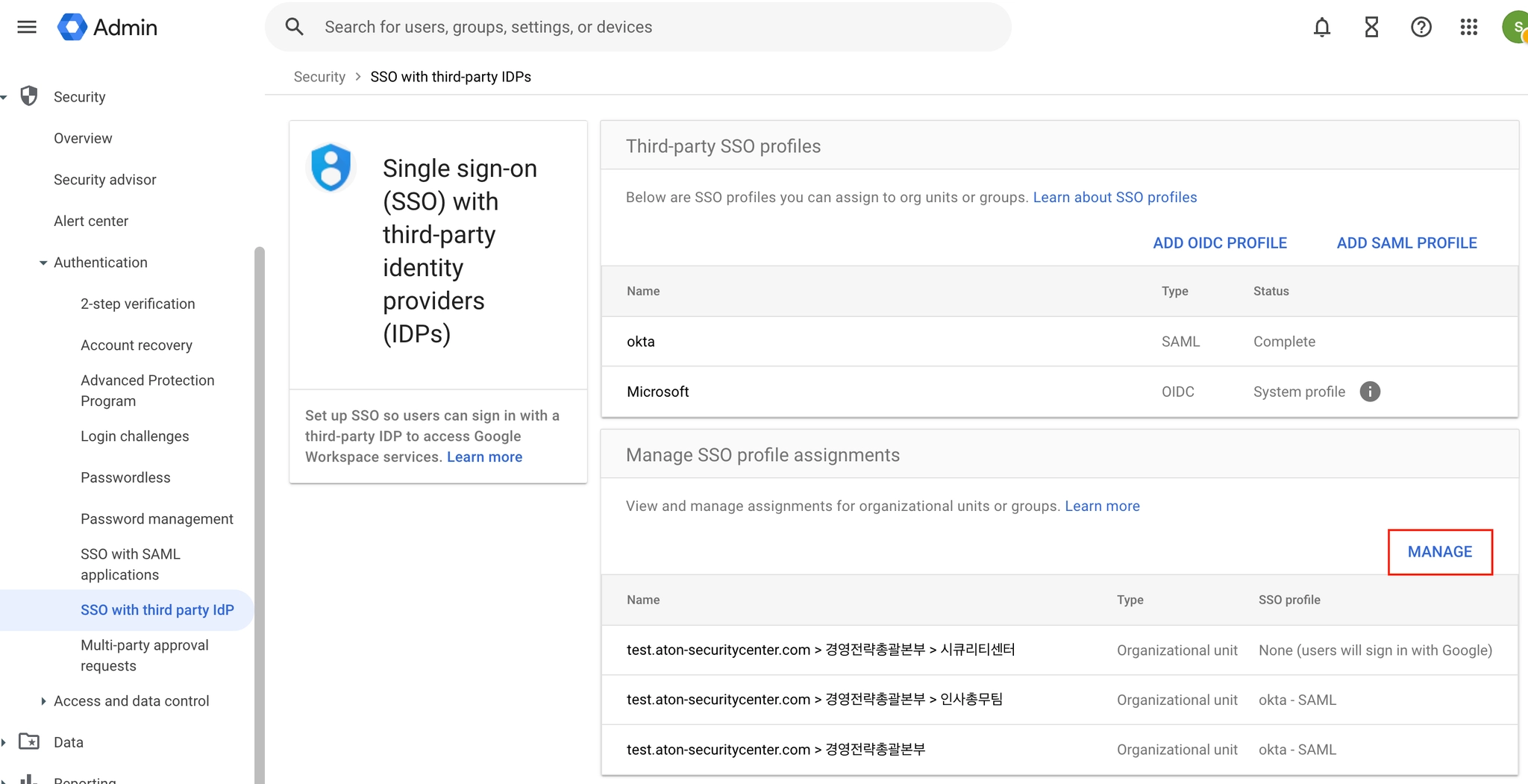Open the main hamburger menu
The width and height of the screenshot is (1528, 784).
pos(27,28)
